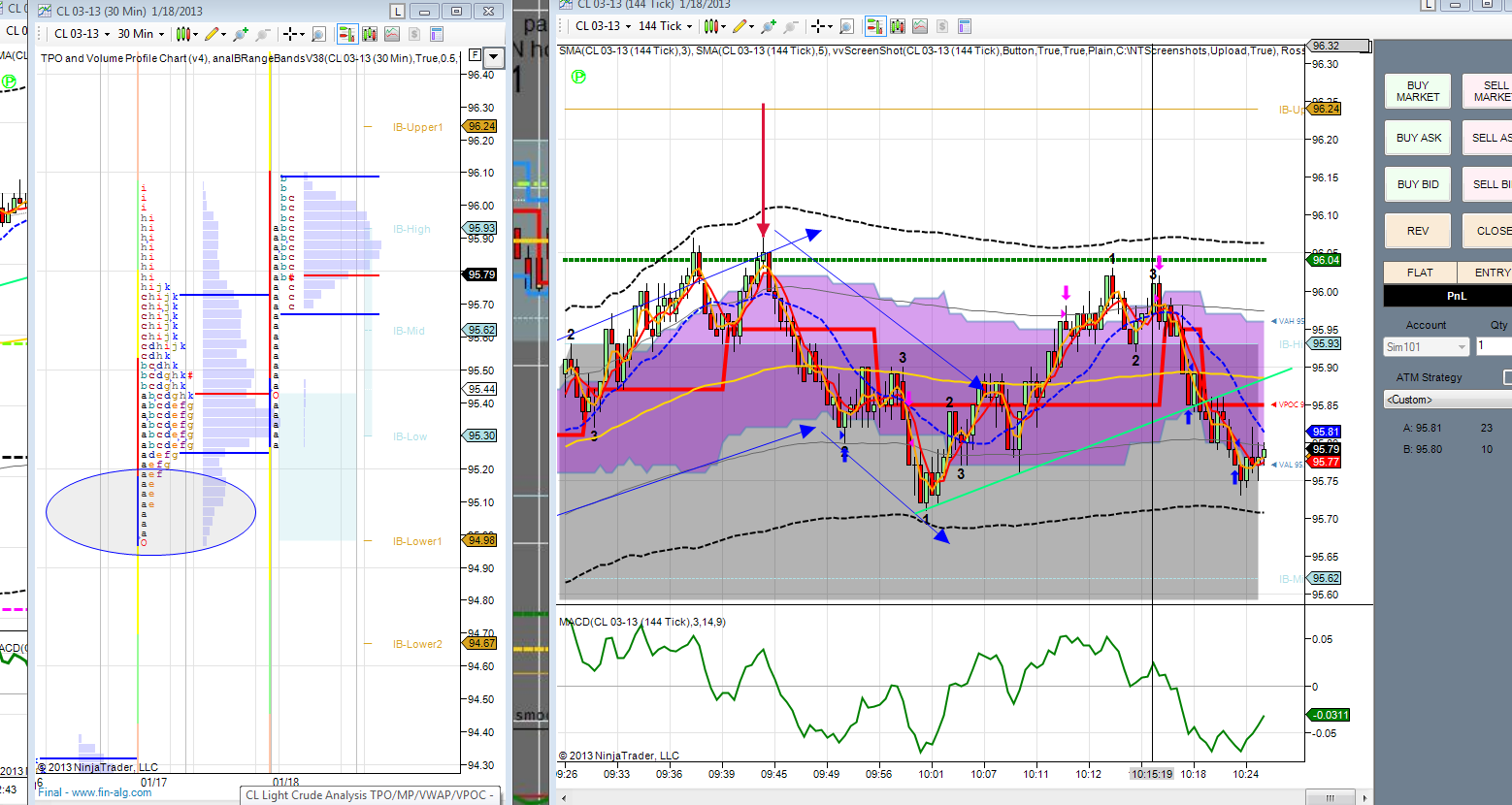Image resolution: width=1512 pixels, height=805 pixels.
Task: Toggle Chart Trader icon in 144 Tick toolbar
Action: coord(875,26)
